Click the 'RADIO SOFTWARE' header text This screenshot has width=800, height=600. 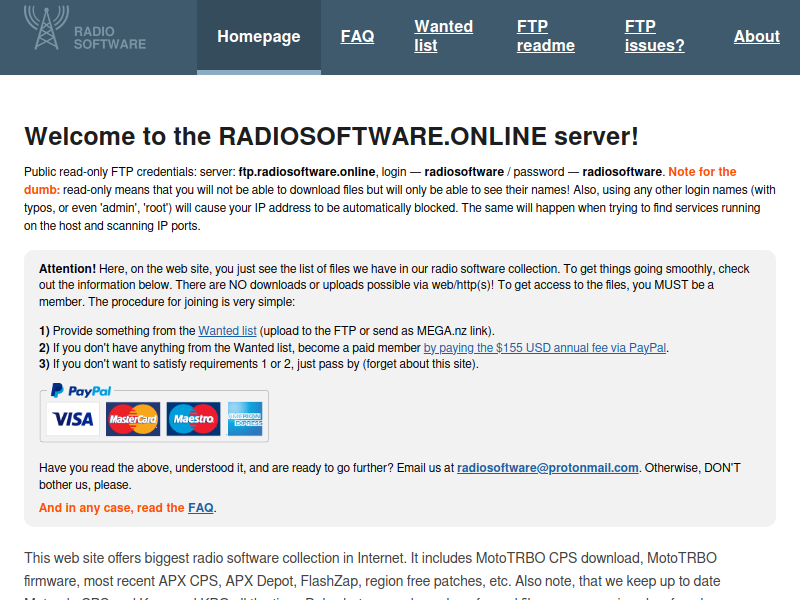[110, 38]
